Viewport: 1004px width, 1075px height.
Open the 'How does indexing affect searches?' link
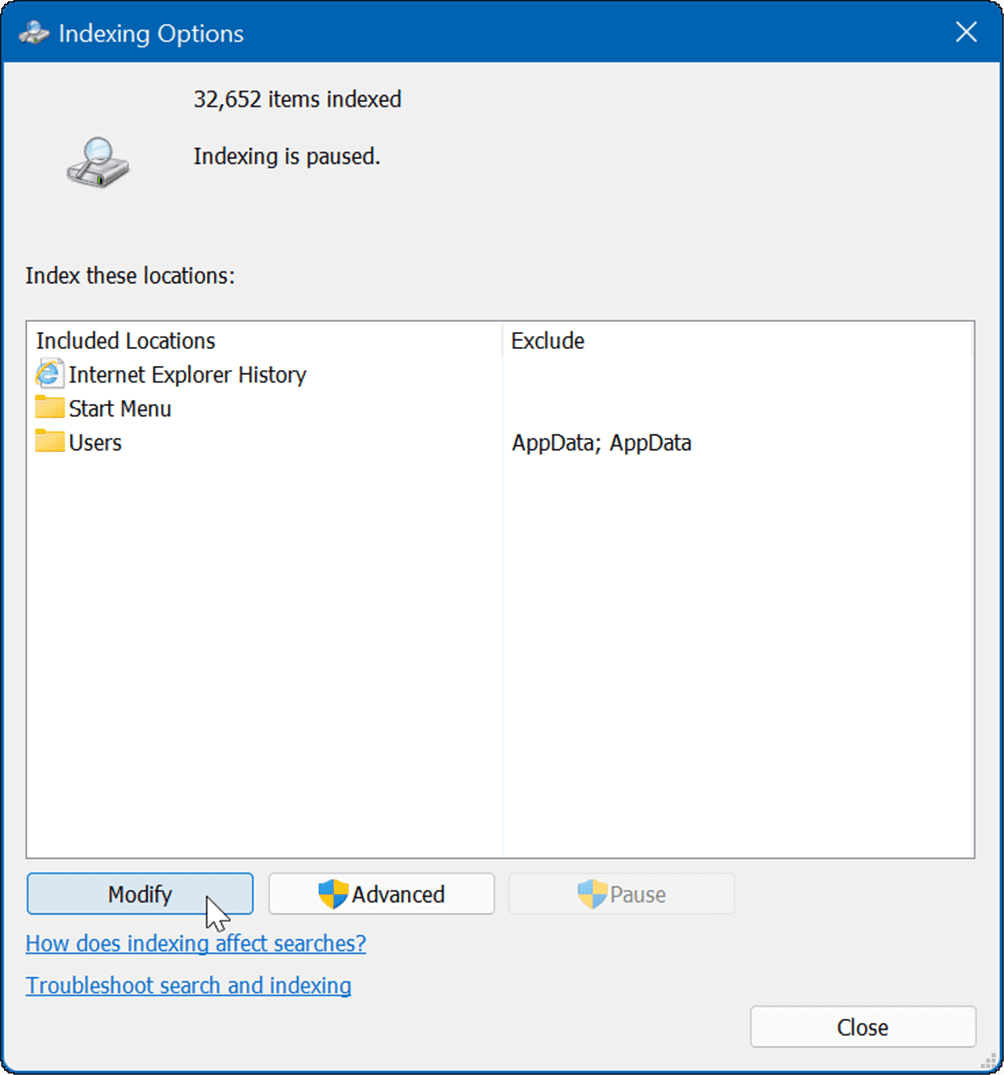point(195,943)
